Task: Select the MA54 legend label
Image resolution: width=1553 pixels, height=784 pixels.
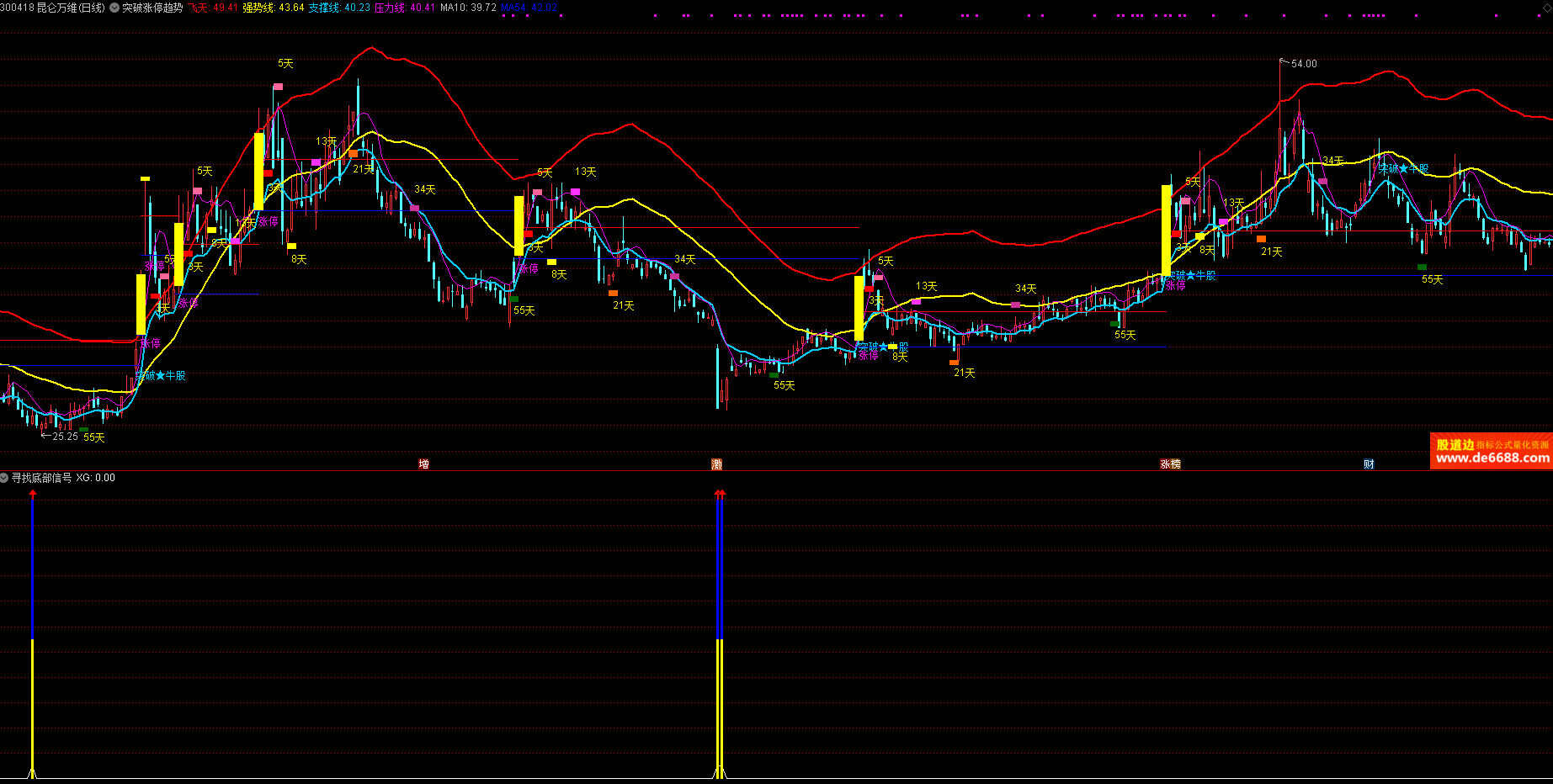Action: tap(529, 8)
